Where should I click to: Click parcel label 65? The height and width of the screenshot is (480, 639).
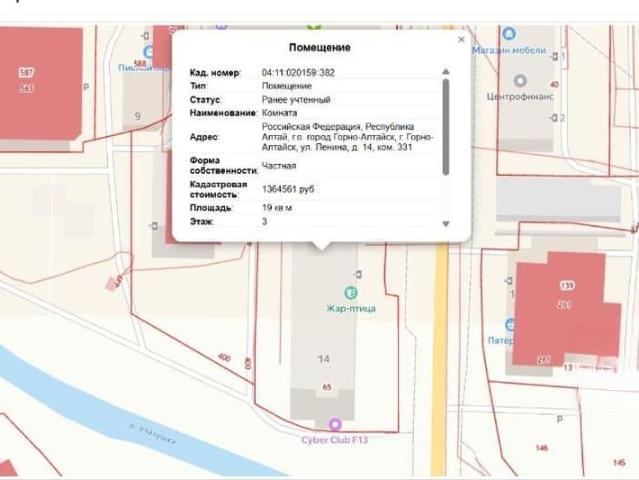327,387
